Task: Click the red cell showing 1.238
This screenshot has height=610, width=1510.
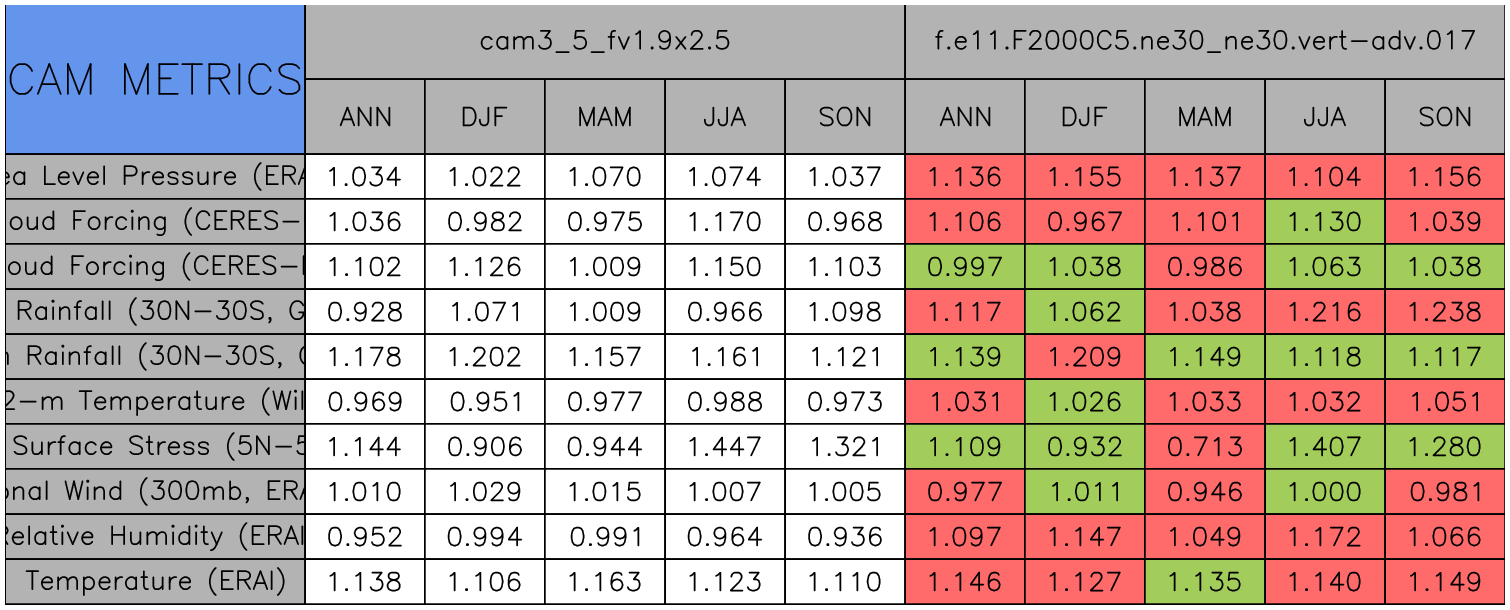Action: click(1445, 311)
